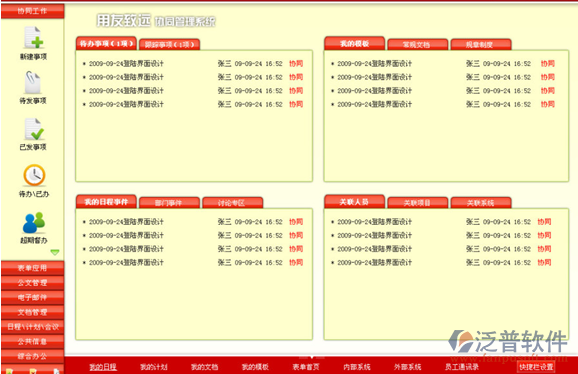Expand the 公文管理 sidebar section
The width and height of the screenshot is (578, 374).
(32, 283)
